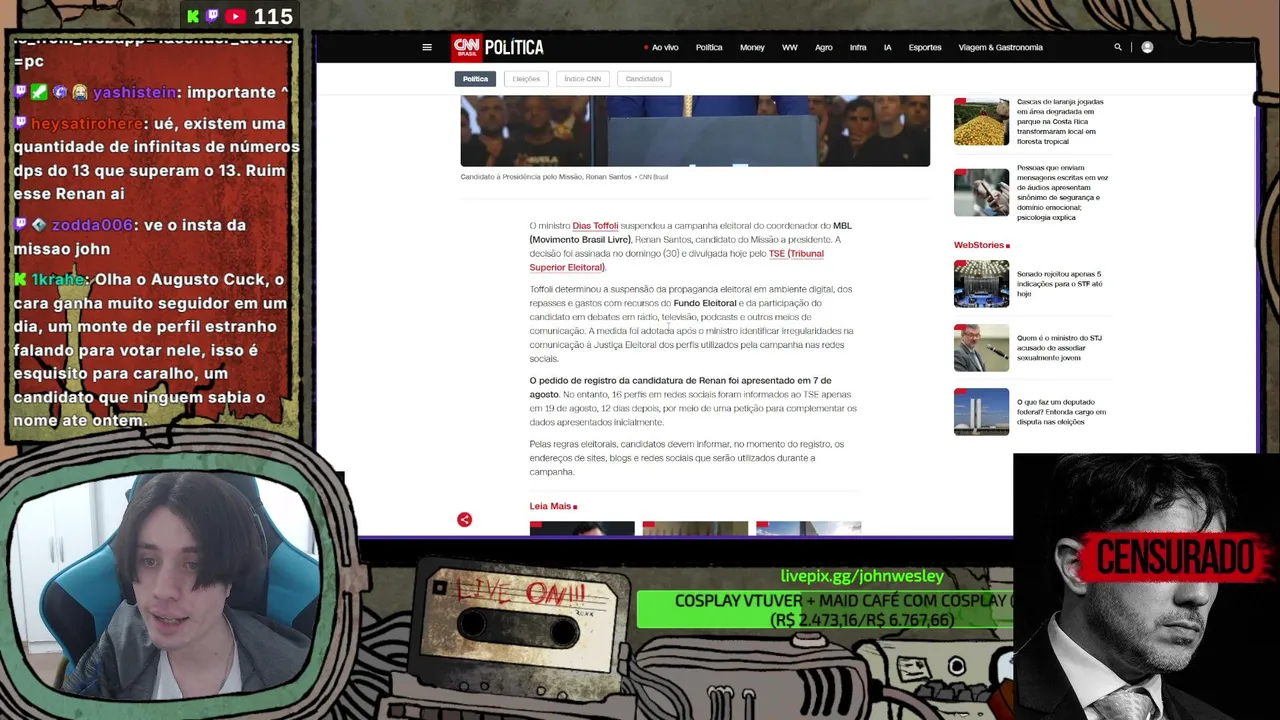Click the paragraph starting 'Pelas regras eleitorais'

pyautogui.click(x=687, y=458)
